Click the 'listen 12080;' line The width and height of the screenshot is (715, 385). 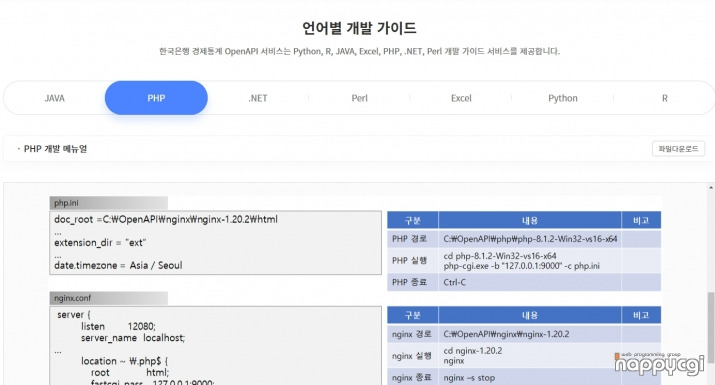click(118, 327)
